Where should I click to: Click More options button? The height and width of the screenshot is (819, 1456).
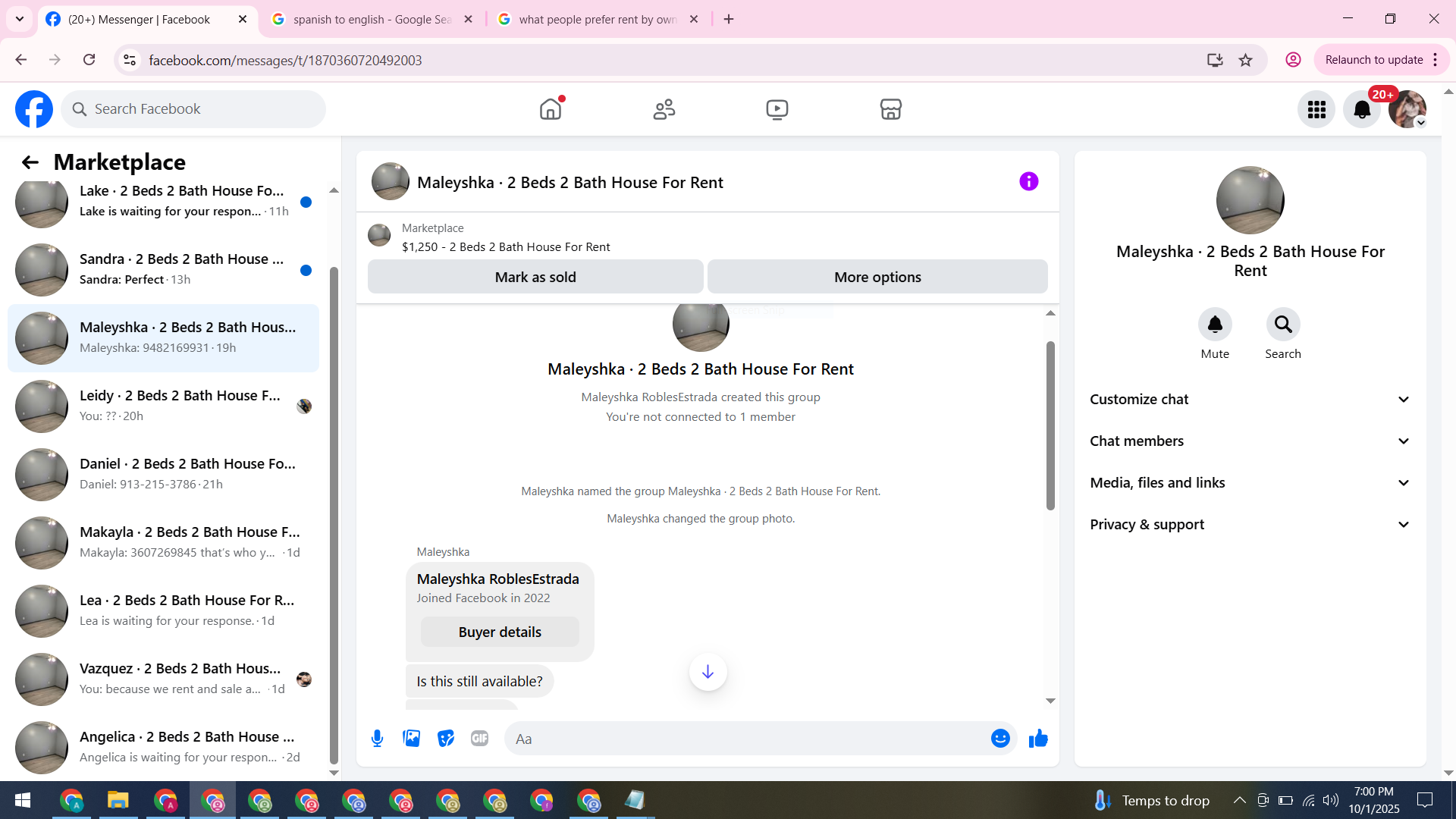(x=877, y=277)
